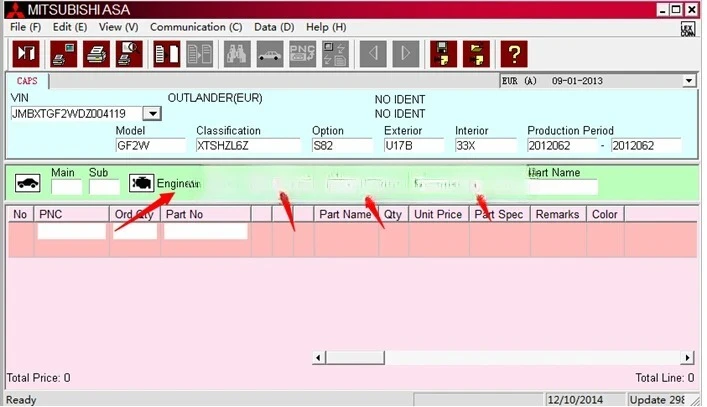The width and height of the screenshot is (707, 407).
Task: Click the open folder load icon
Action: coord(476,54)
